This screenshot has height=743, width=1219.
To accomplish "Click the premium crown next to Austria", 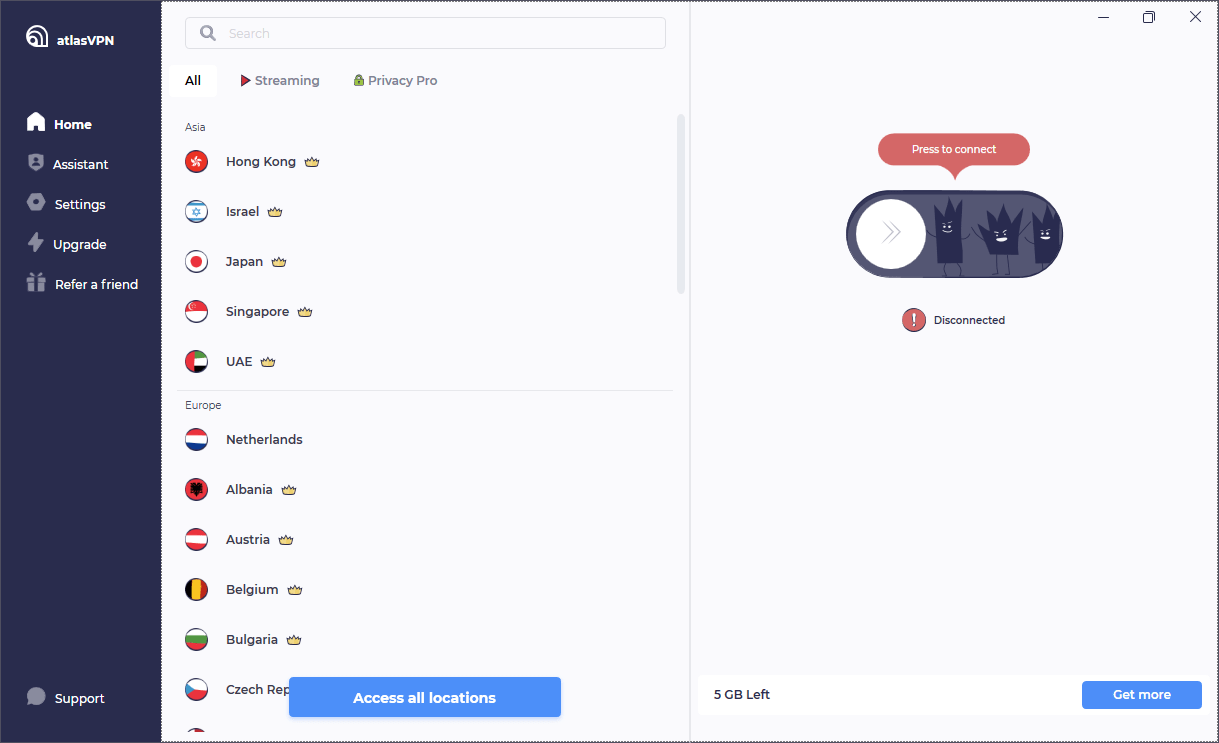I will pyautogui.click(x=286, y=539).
